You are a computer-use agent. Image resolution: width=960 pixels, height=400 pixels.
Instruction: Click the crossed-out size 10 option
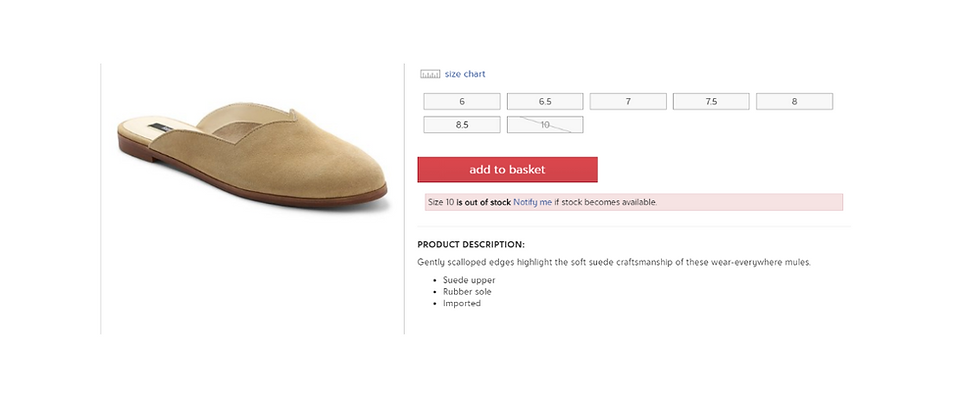545,125
